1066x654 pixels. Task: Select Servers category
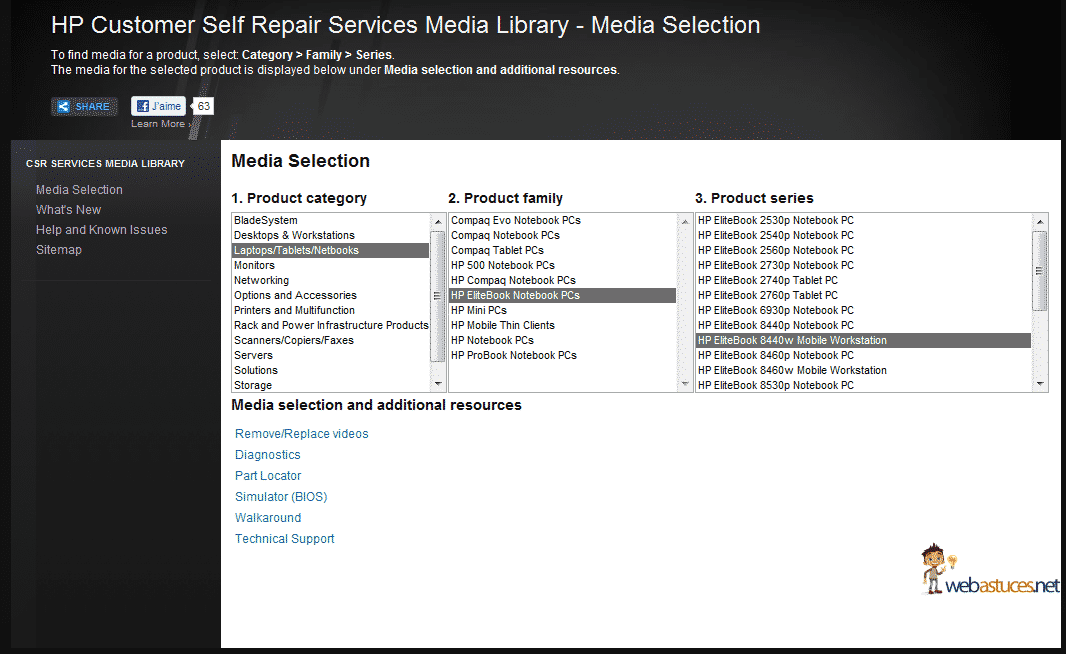pyautogui.click(x=330, y=355)
